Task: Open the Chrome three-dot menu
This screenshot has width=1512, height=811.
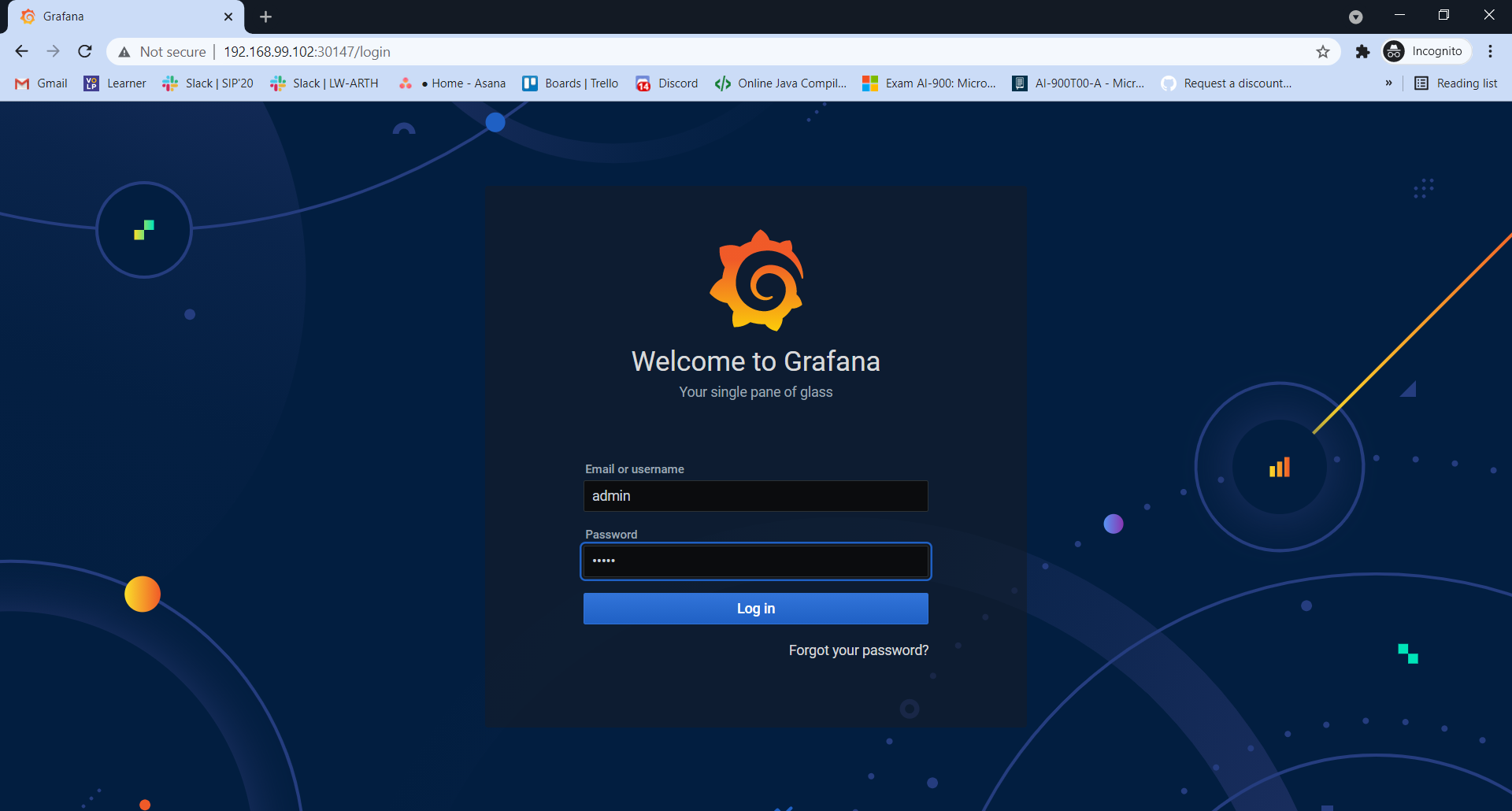Action: click(x=1490, y=51)
